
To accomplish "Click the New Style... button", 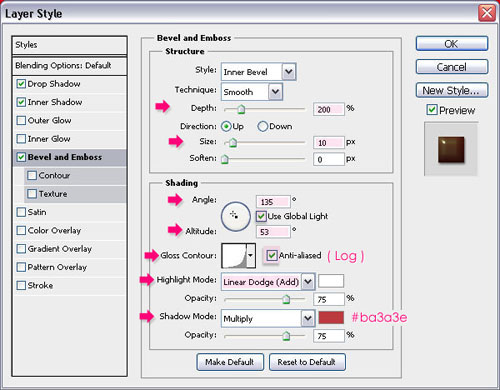I will pyautogui.click(x=452, y=90).
